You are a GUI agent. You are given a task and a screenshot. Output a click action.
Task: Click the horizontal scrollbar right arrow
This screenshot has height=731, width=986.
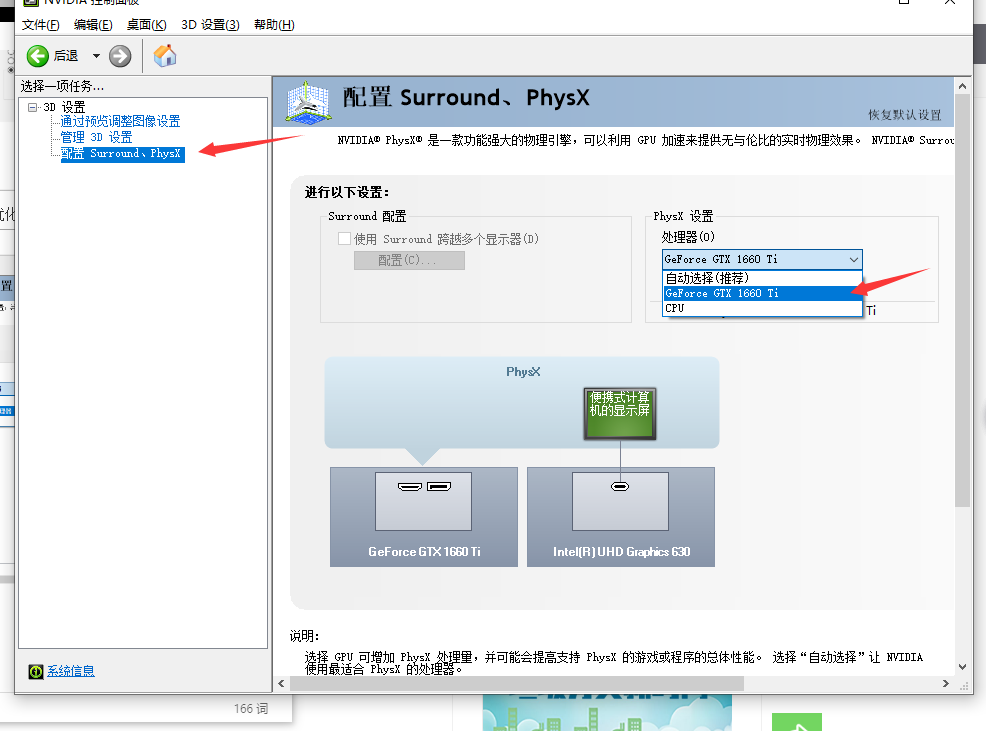click(946, 684)
